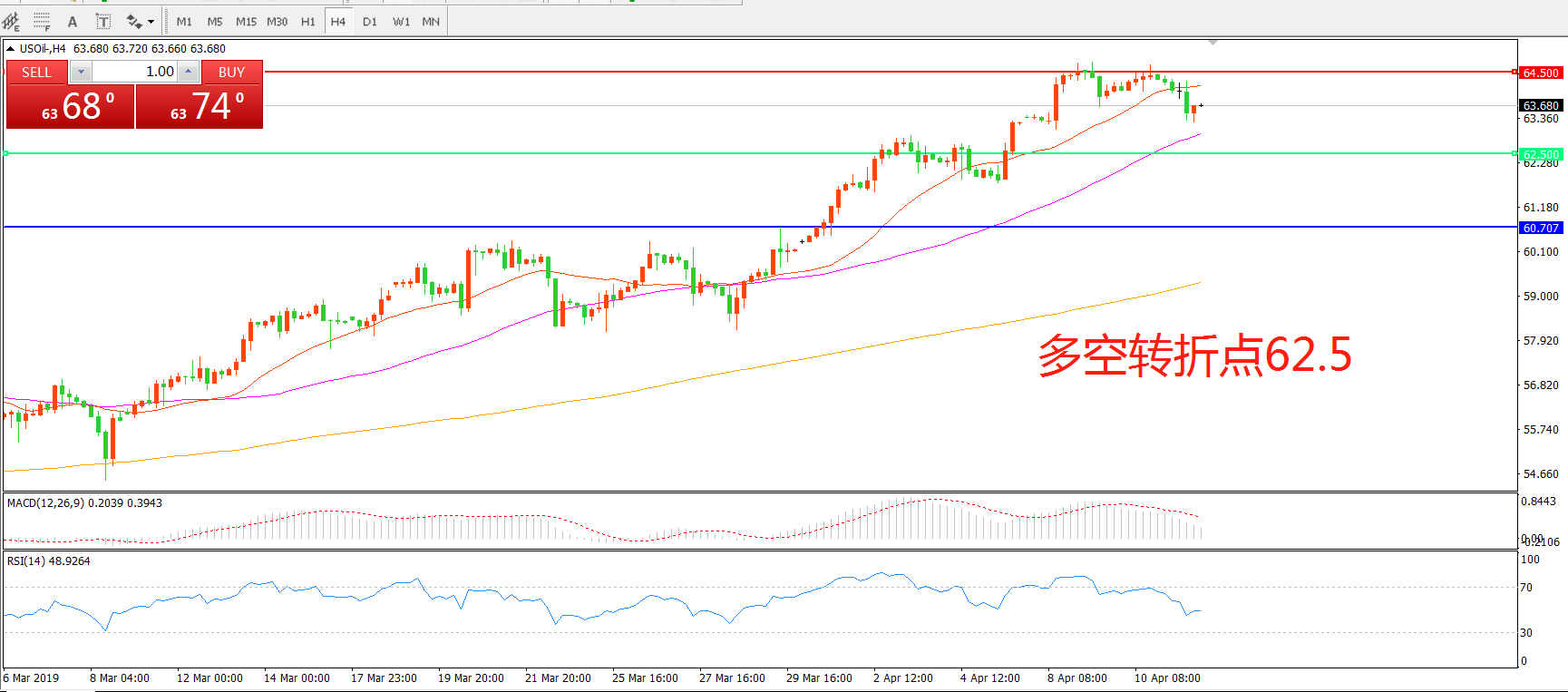Select the D1 timeframe

[369, 21]
